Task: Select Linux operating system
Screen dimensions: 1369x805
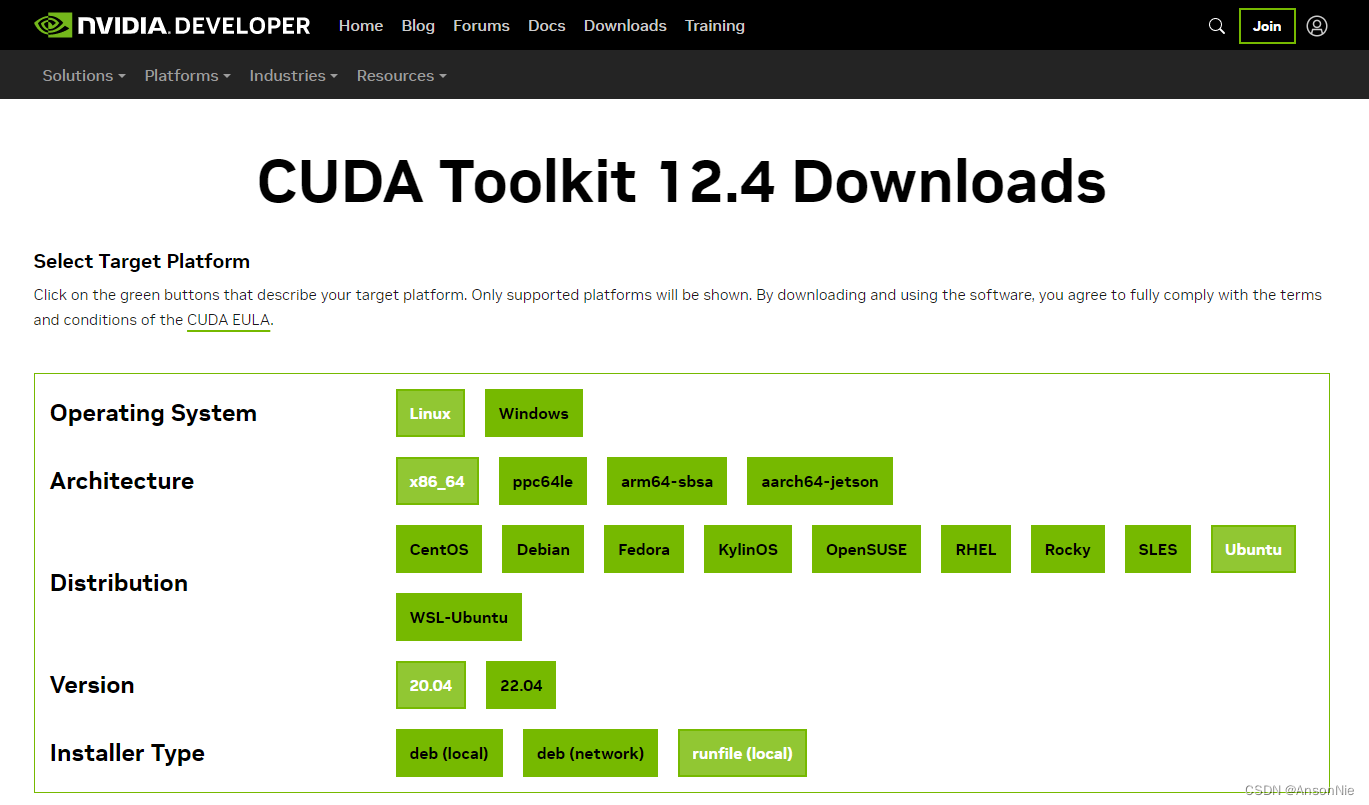Action: (430, 413)
